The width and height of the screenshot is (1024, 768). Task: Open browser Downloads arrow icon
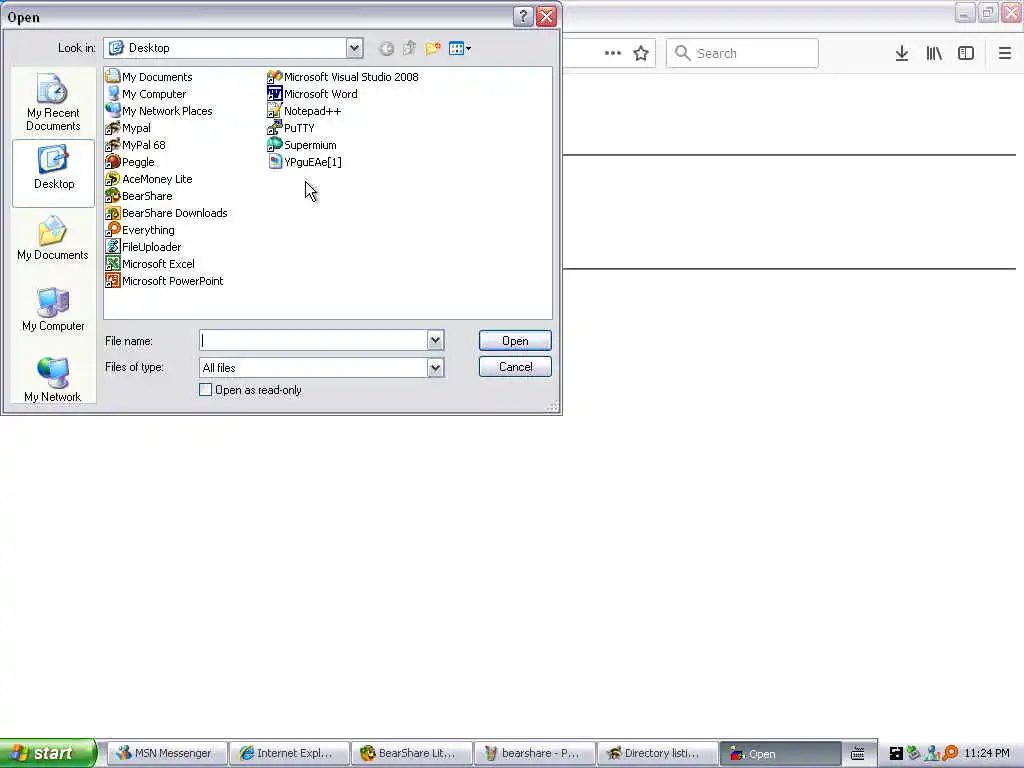(902, 54)
